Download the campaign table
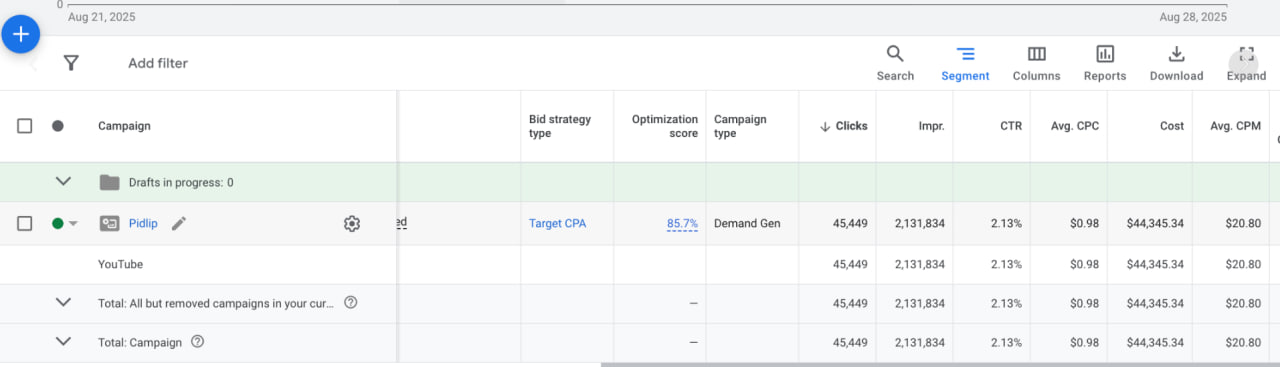This screenshot has height=367, width=1280. click(1176, 63)
